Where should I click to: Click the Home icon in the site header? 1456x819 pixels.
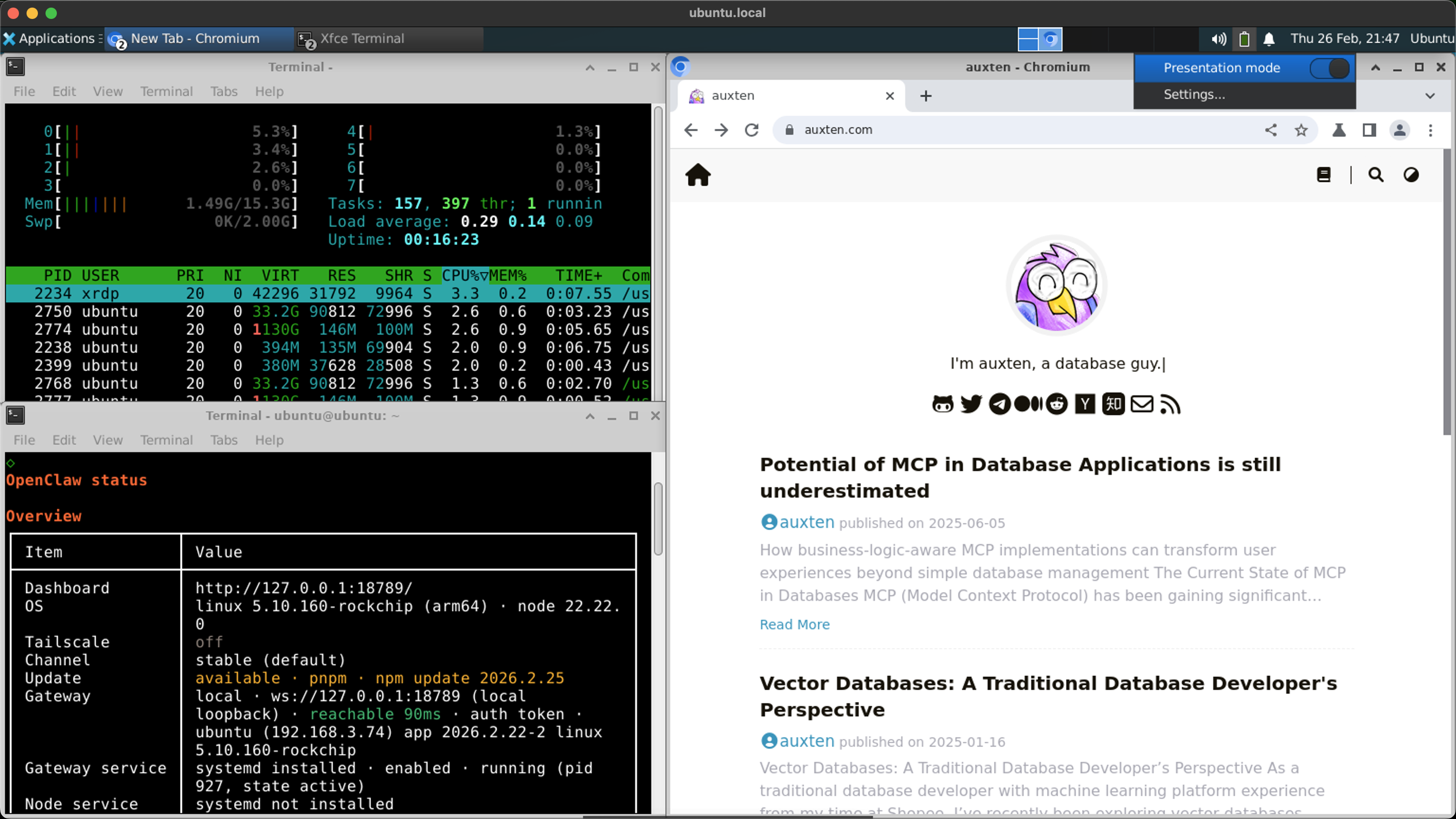pyautogui.click(x=699, y=174)
